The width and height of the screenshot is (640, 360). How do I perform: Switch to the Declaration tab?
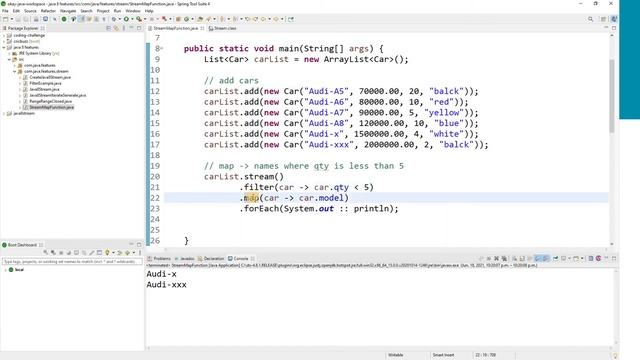[x=211, y=258]
